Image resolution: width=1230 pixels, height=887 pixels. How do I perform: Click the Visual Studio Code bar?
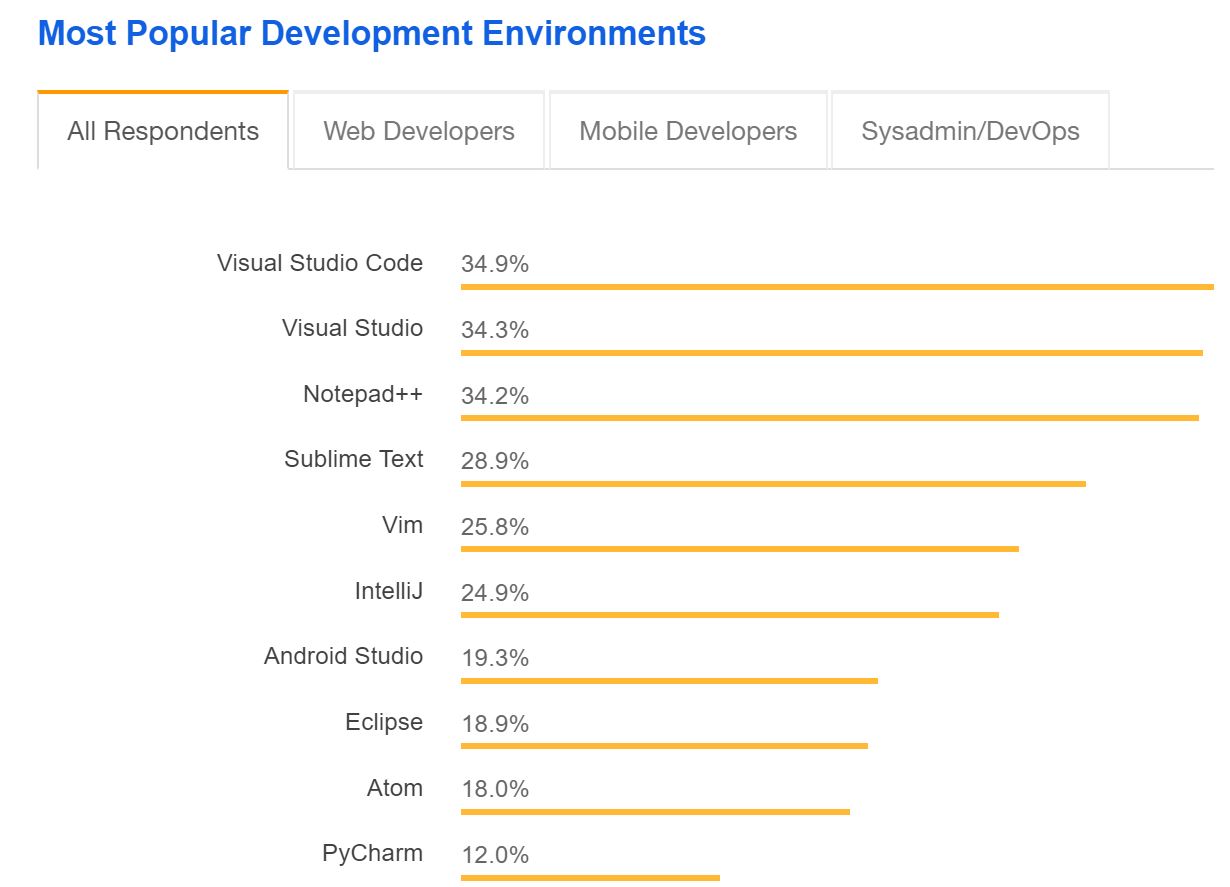(x=836, y=287)
